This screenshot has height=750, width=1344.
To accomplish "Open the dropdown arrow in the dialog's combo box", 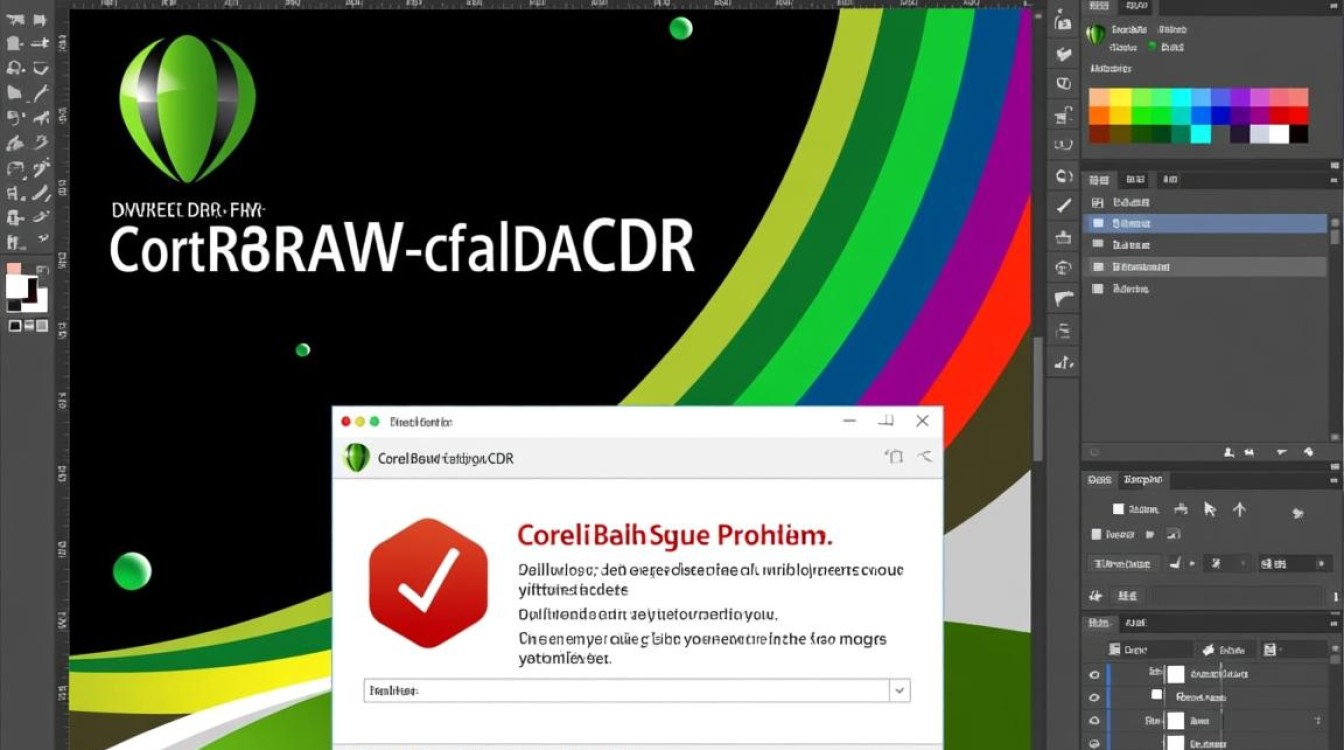I will click(900, 690).
